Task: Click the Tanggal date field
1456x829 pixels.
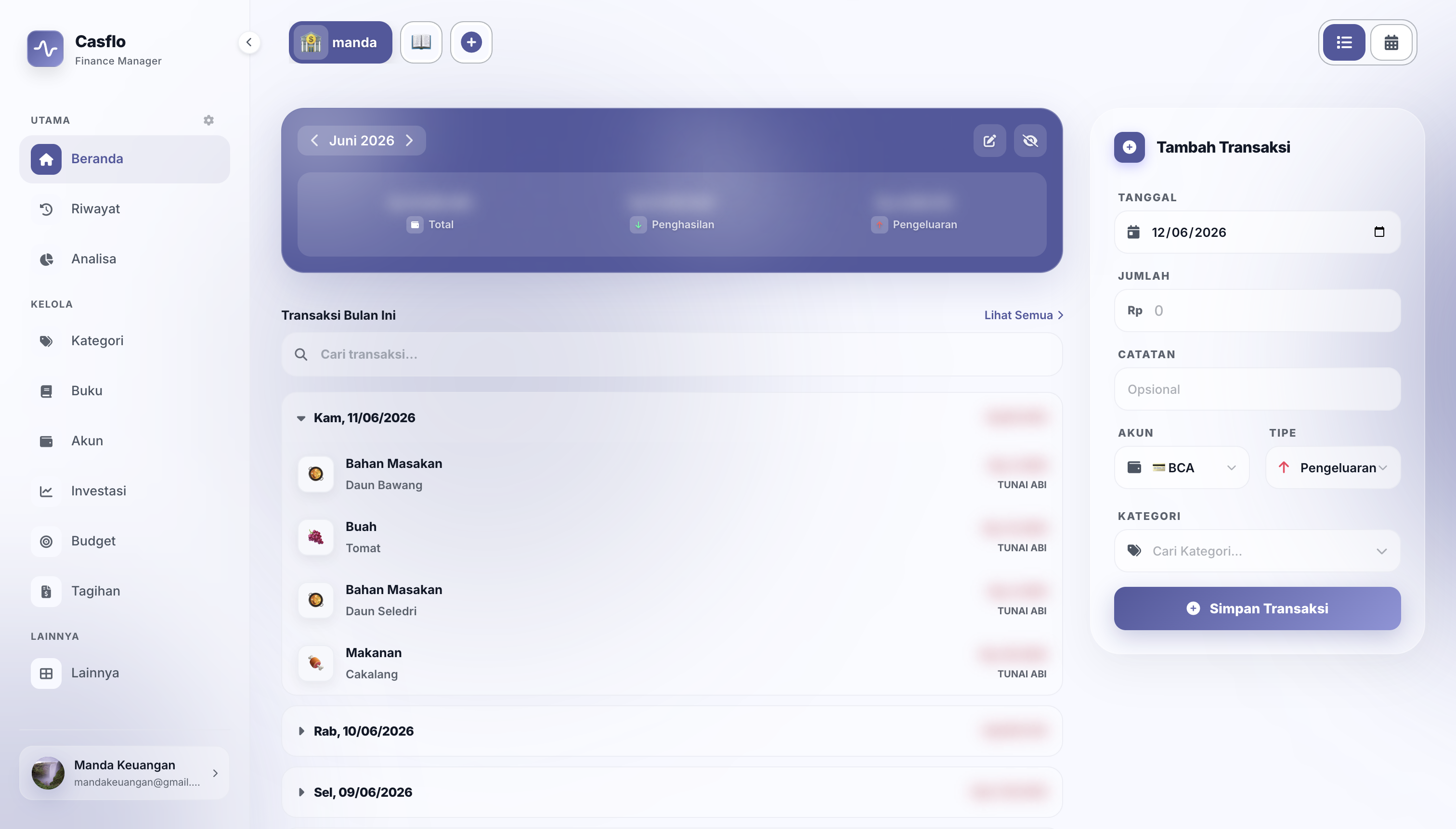Action: [1257, 233]
